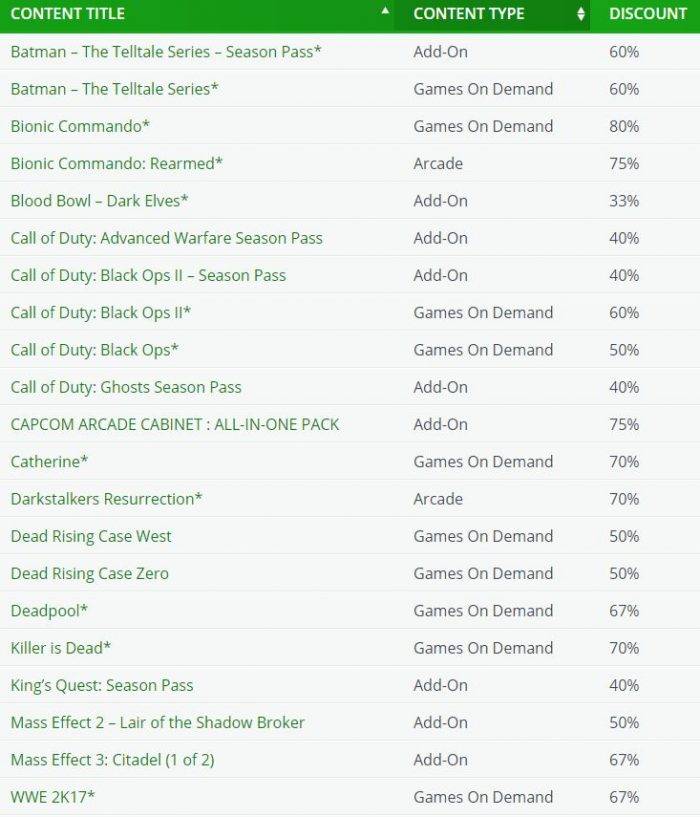Open Killer is Dead link
The image size is (700, 817).
pos(61,648)
